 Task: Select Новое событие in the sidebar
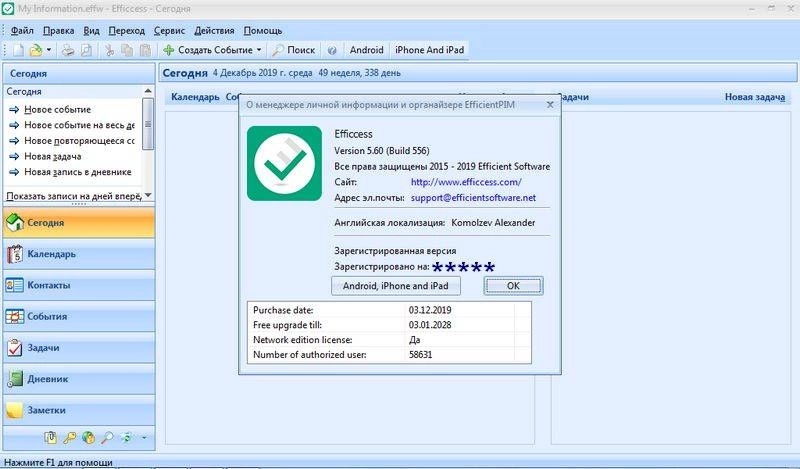click(x=58, y=110)
